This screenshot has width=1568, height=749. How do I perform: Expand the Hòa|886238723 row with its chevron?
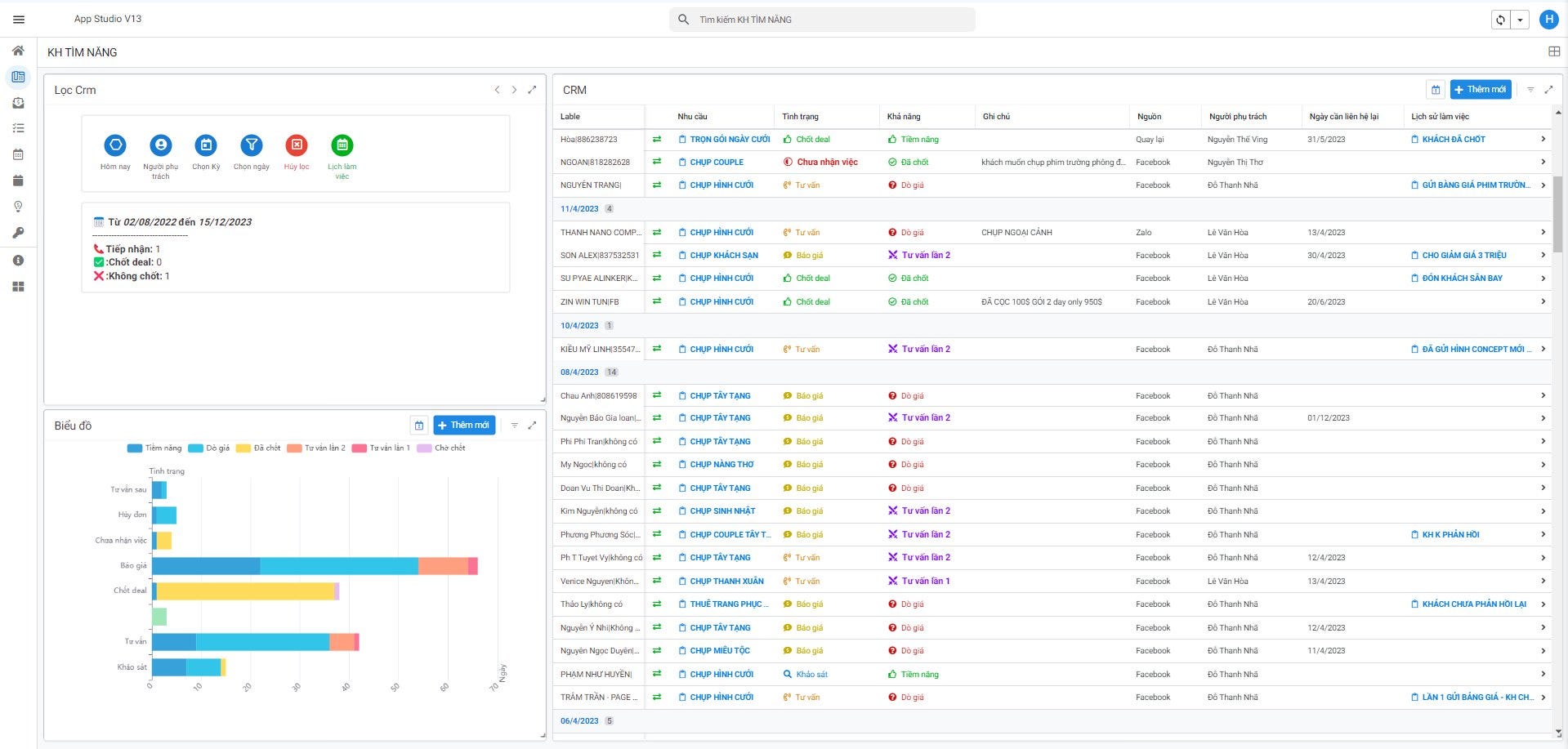[1543, 140]
